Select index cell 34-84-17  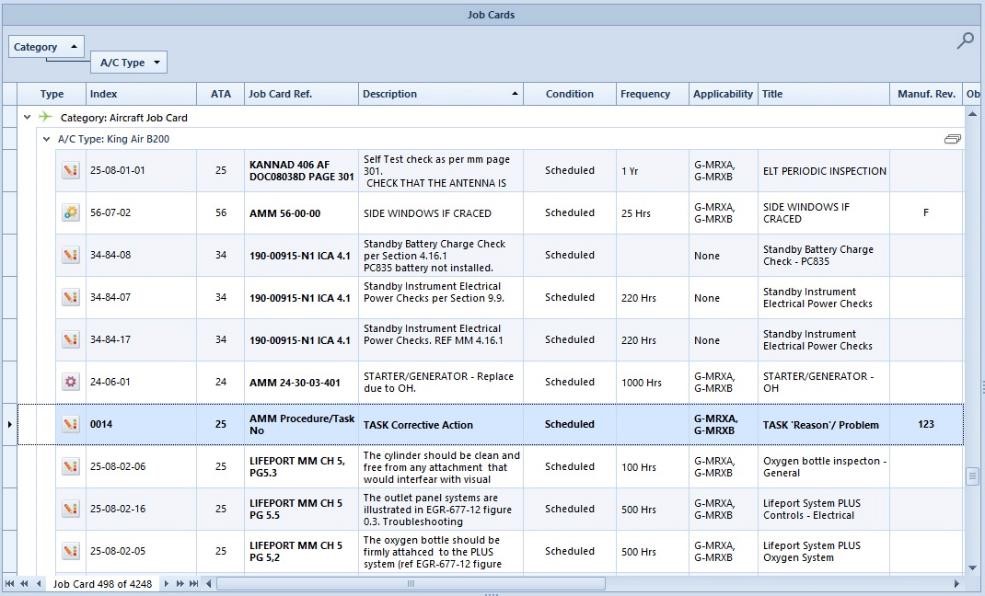click(141, 340)
